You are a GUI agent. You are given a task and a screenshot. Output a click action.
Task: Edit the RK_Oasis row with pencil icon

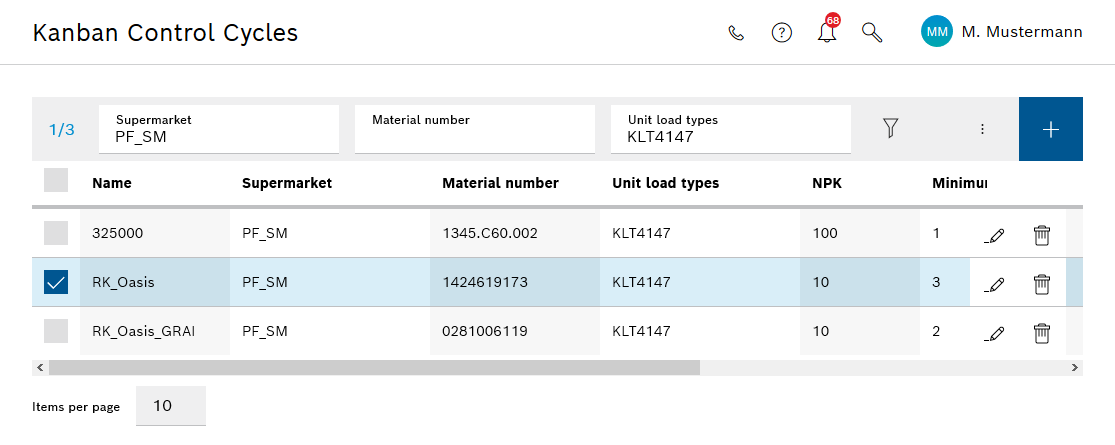click(995, 284)
